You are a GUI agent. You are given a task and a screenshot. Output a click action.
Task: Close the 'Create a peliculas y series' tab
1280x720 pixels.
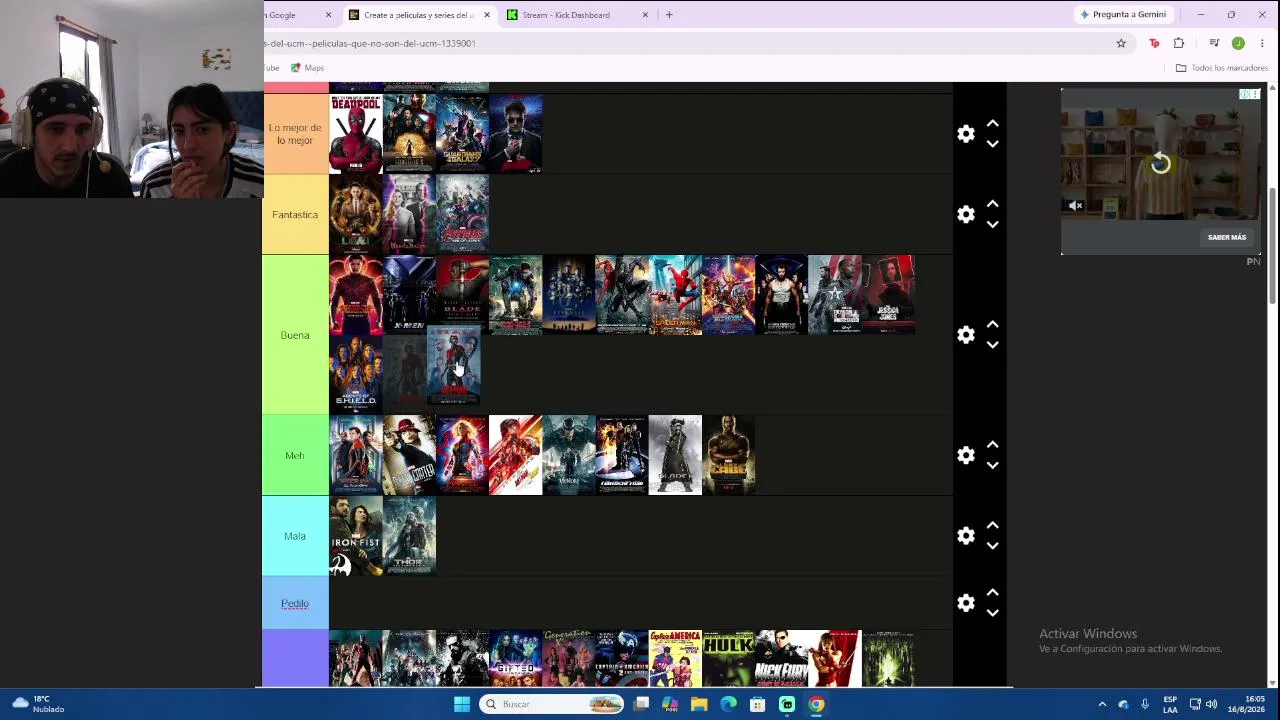pyautogui.click(x=487, y=15)
